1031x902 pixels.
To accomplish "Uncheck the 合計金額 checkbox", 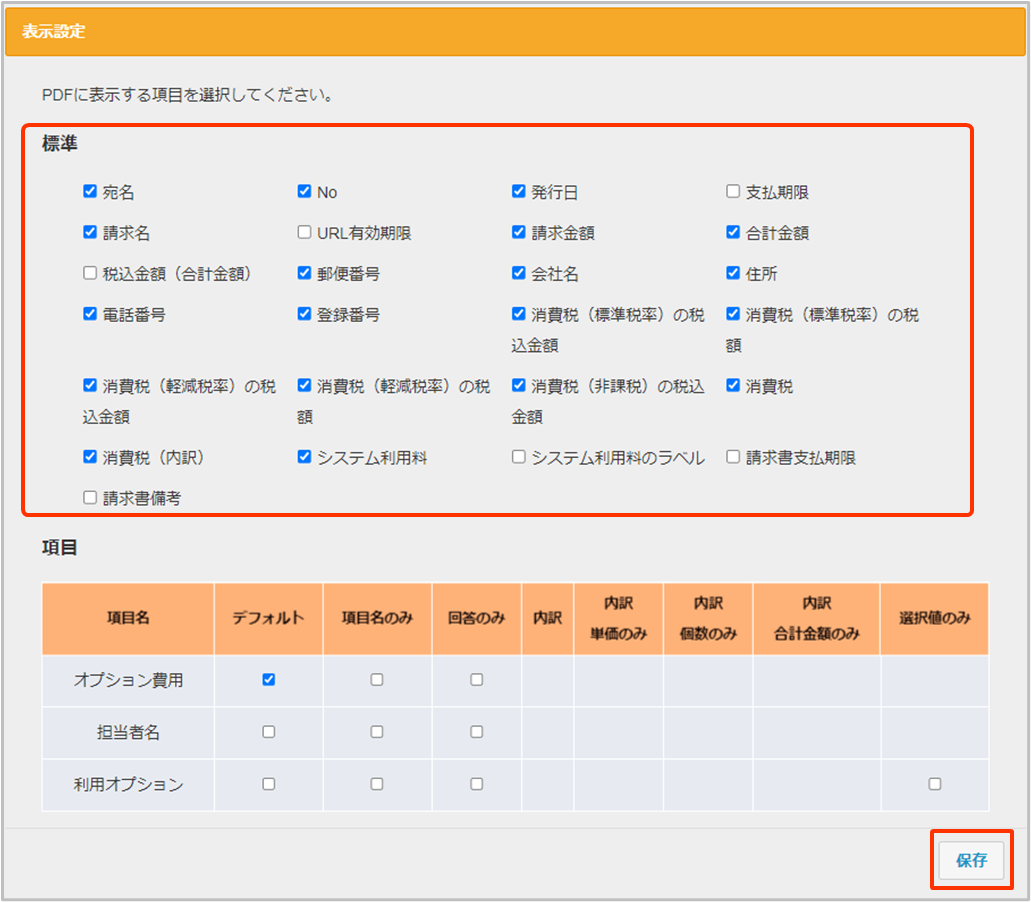I will [x=733, y=233].
